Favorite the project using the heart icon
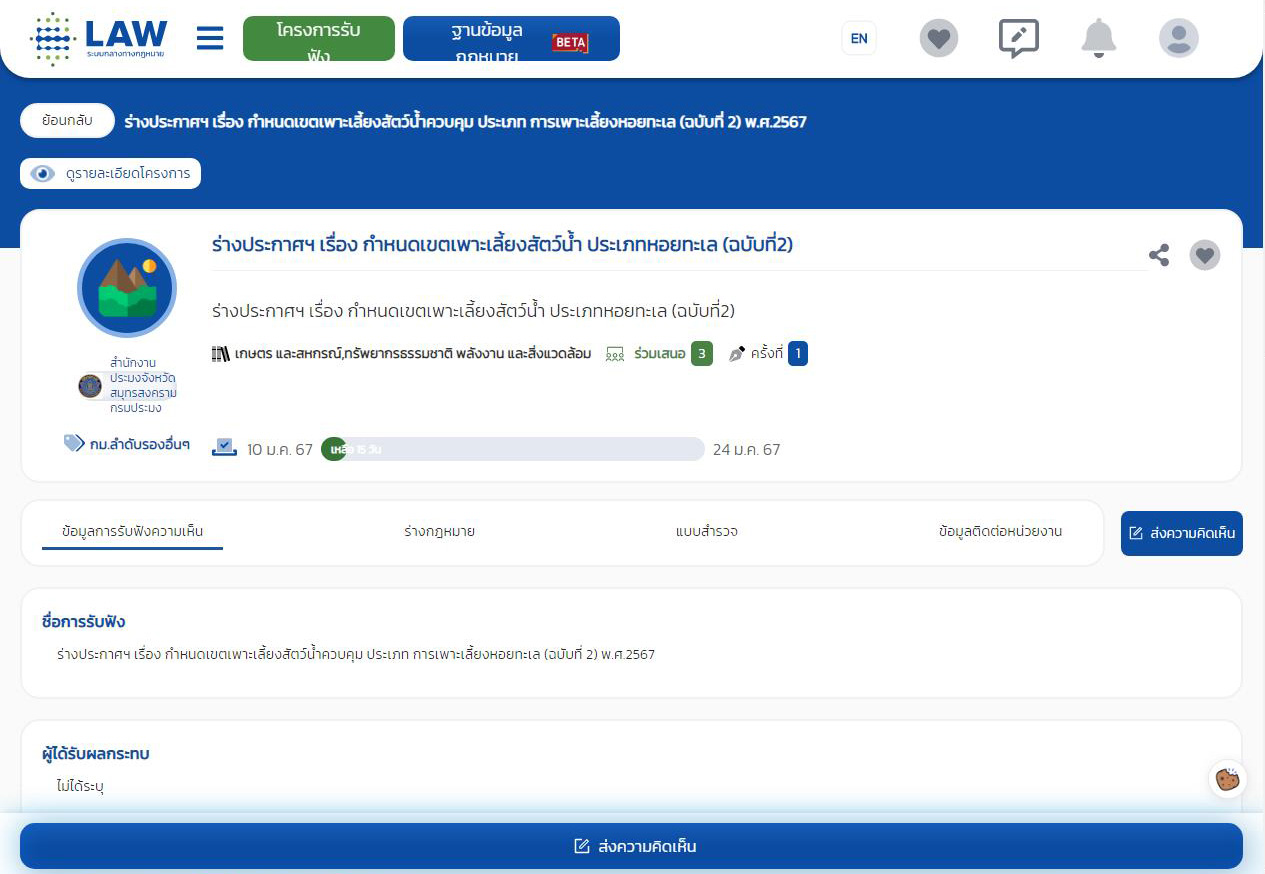Viewport: 1265px width, 874px height. coord(1205,255)
